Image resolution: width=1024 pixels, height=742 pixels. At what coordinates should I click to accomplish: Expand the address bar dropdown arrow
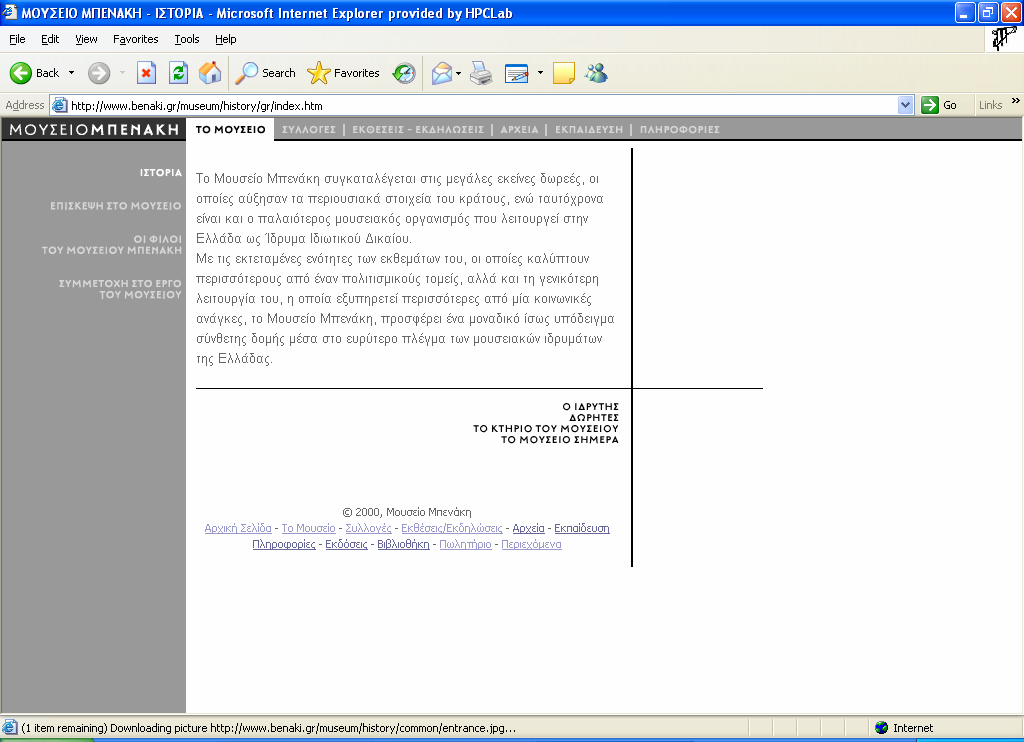pos(905,105)
